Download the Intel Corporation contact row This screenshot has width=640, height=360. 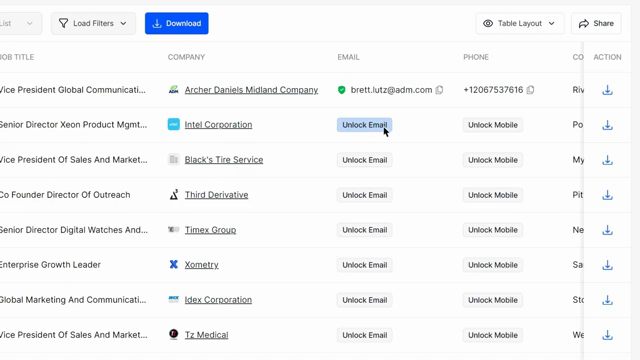(607, 125)
